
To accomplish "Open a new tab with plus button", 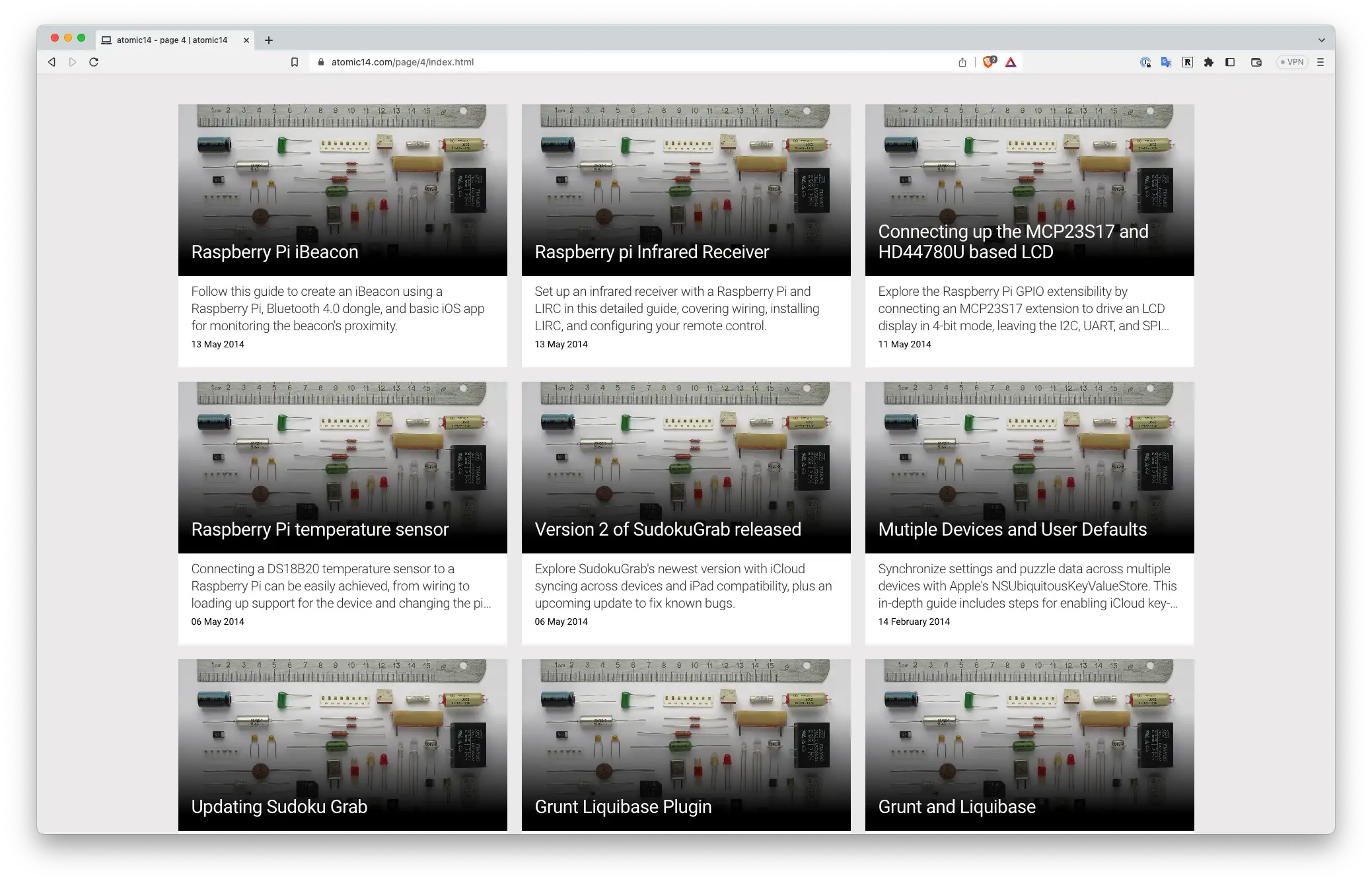I will click(x=269, y=40).
